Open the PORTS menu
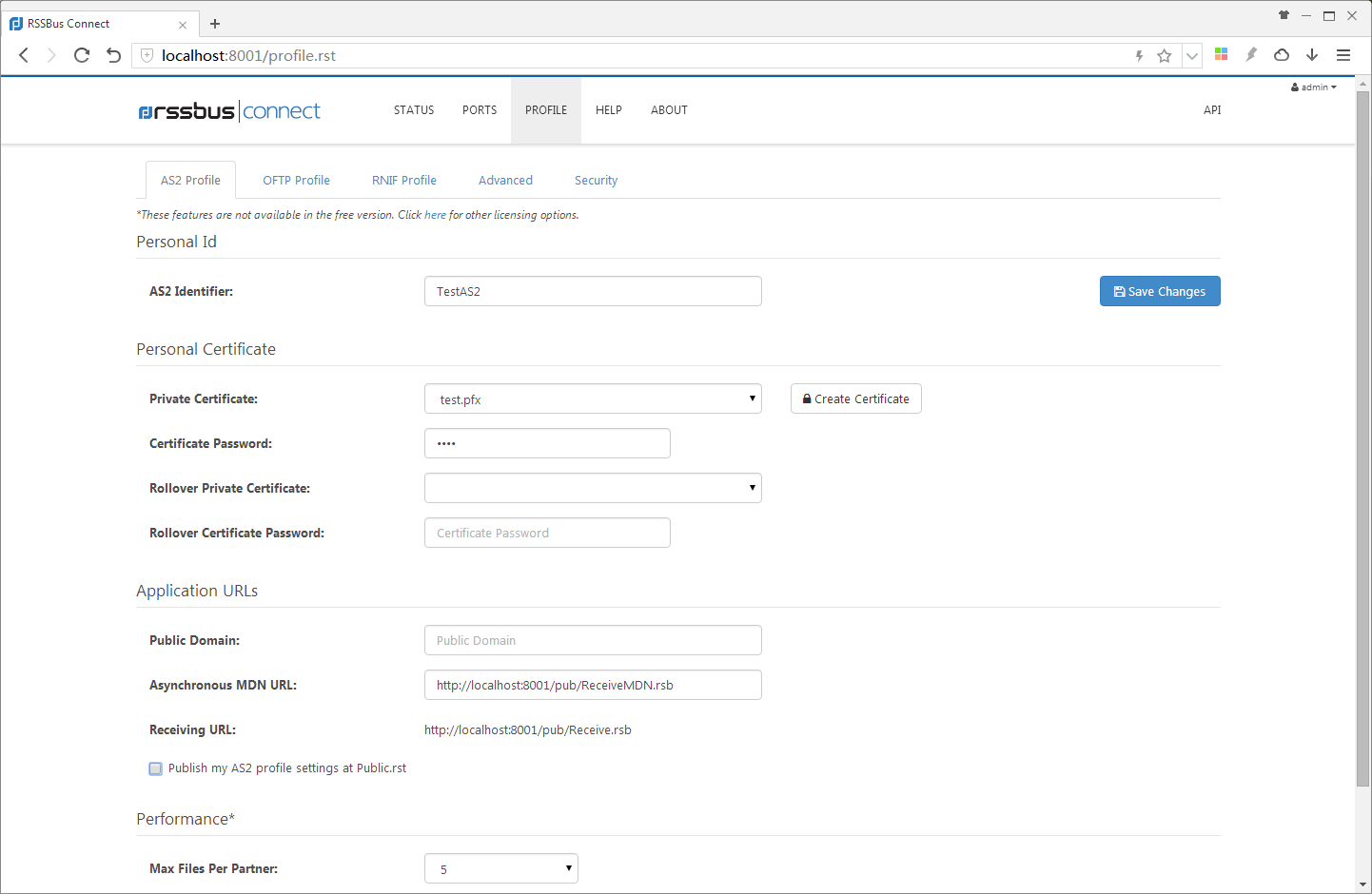Screen dimensions: 1372x894 coord(480,110)
